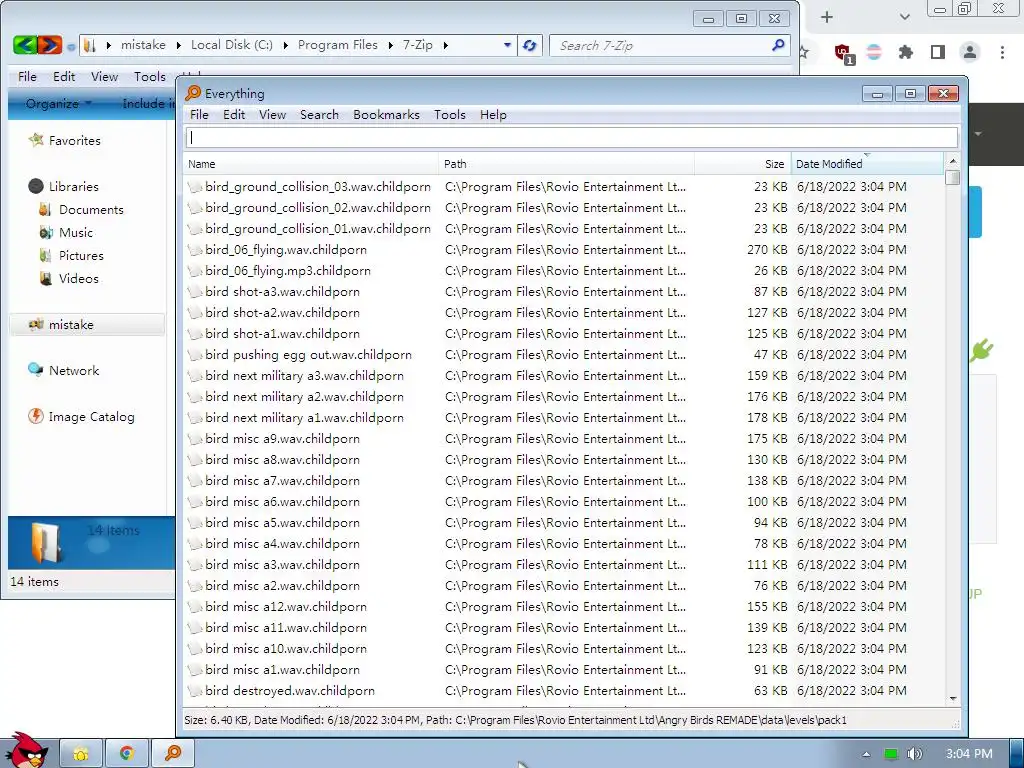This screenshot has height=768, width=1024.
Task: Sort results by Name column header
Action: pyautogui.click(x=311, y=164)
